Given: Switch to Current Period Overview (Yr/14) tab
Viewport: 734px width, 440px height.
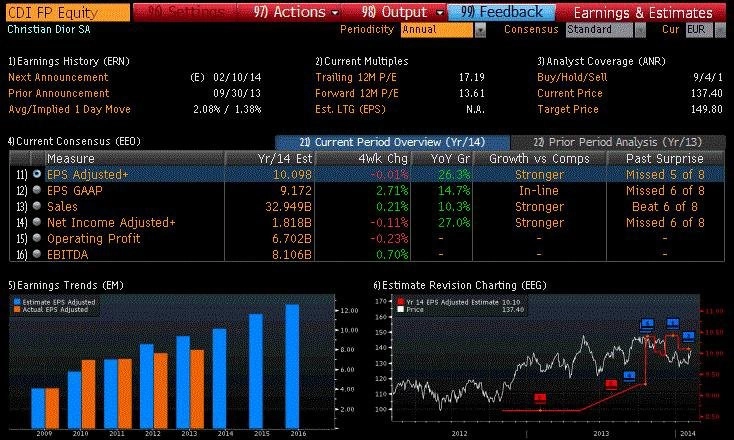Looking at the screenshot, I should (392, 142).
